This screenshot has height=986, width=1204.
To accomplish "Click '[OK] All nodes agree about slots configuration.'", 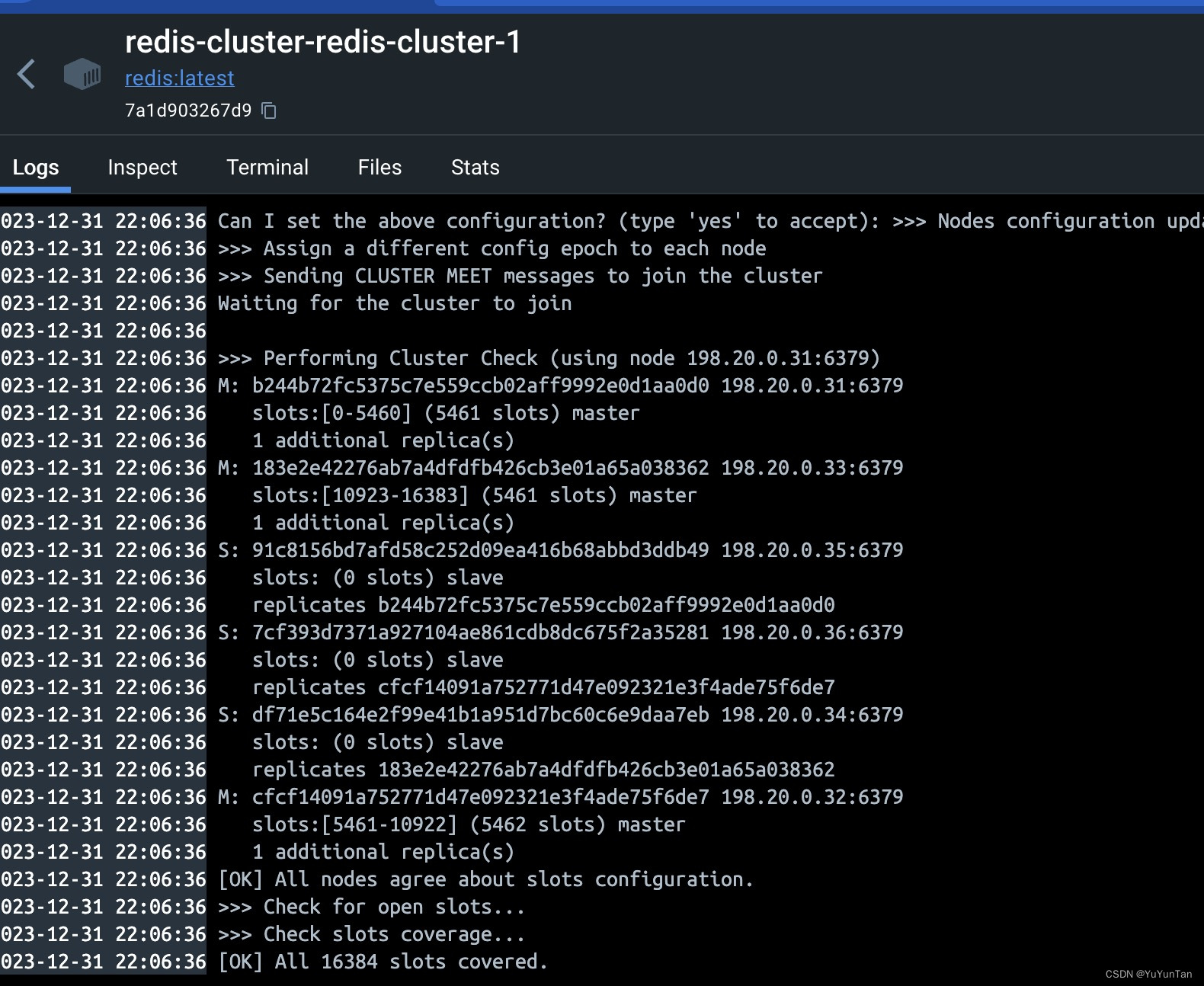I will coord(486,879).
